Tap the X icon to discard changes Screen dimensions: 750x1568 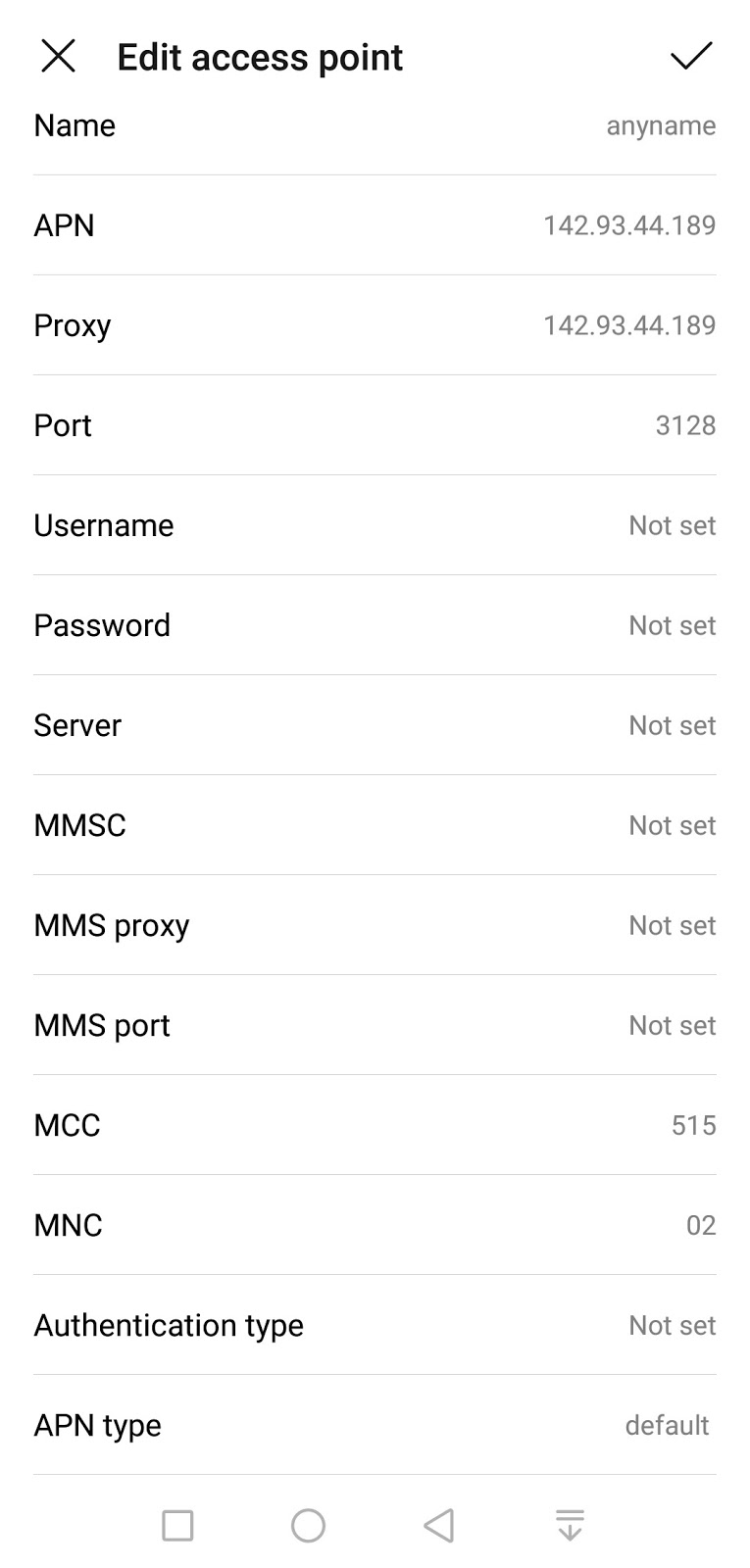click(x=58, y=57)
